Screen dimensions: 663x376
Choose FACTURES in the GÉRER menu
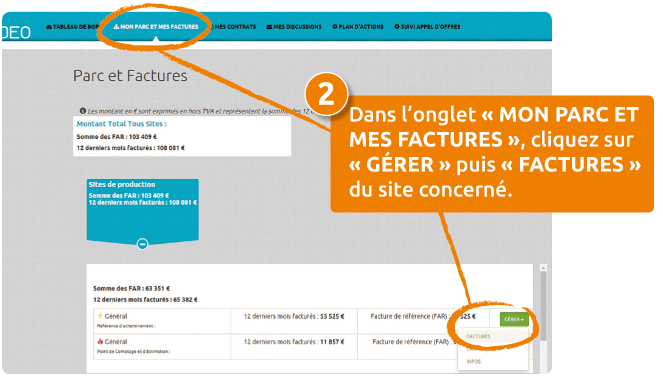point(478,336)
